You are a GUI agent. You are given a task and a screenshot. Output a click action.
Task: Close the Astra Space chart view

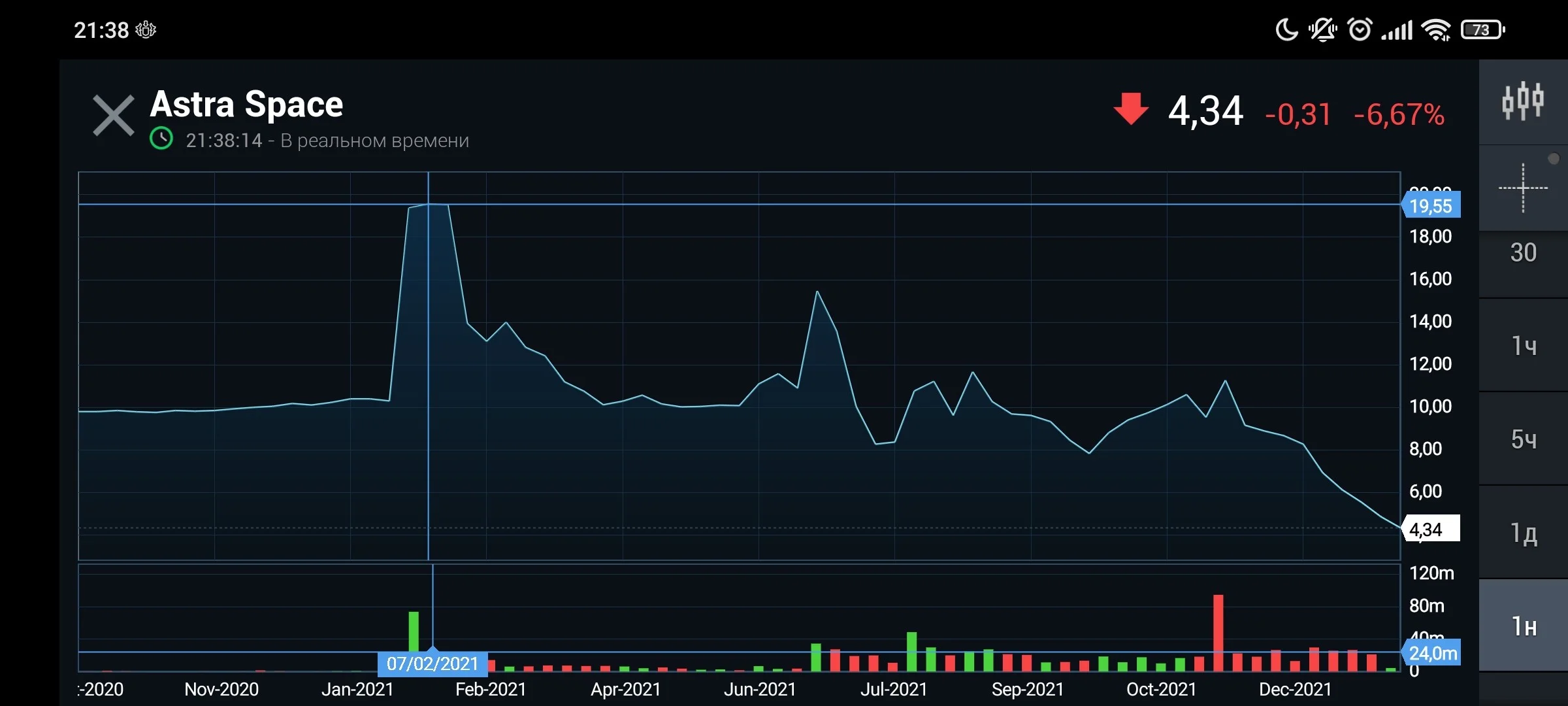click(114, 115)
